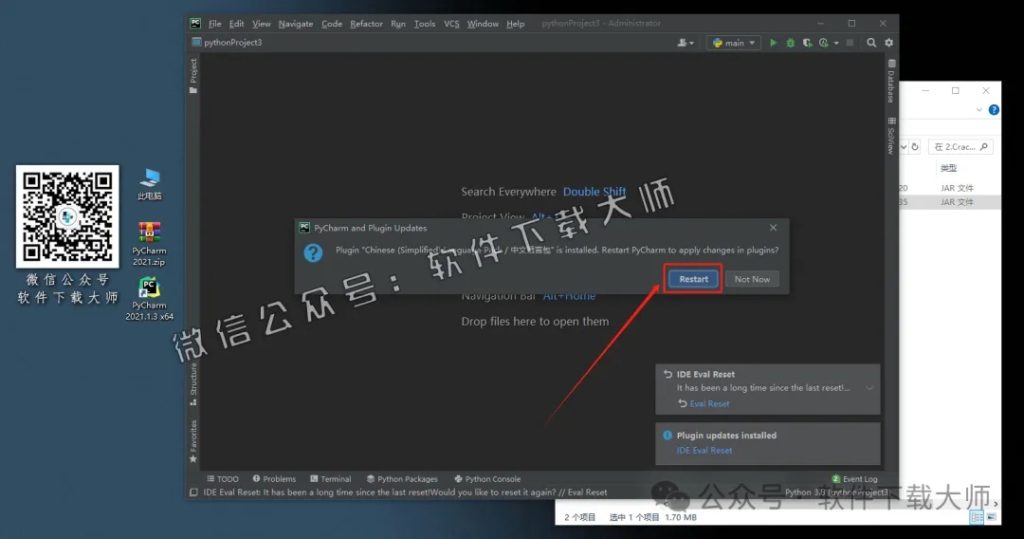Select the highlighted JAR 文件 row in Explorer
1024x539 pixels.
click(x=950, y=202)
